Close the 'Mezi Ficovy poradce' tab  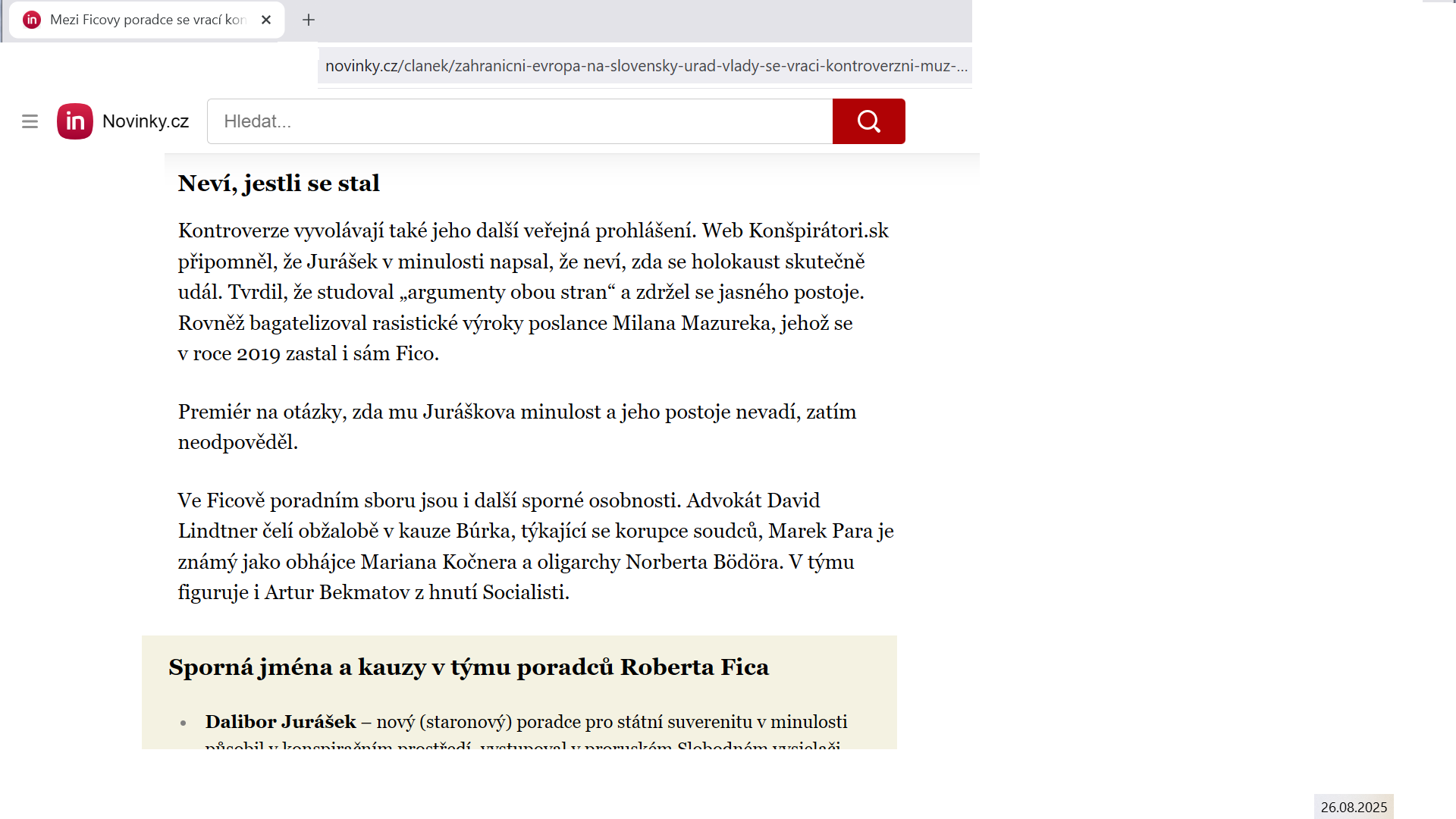click(x=266, y=20)
